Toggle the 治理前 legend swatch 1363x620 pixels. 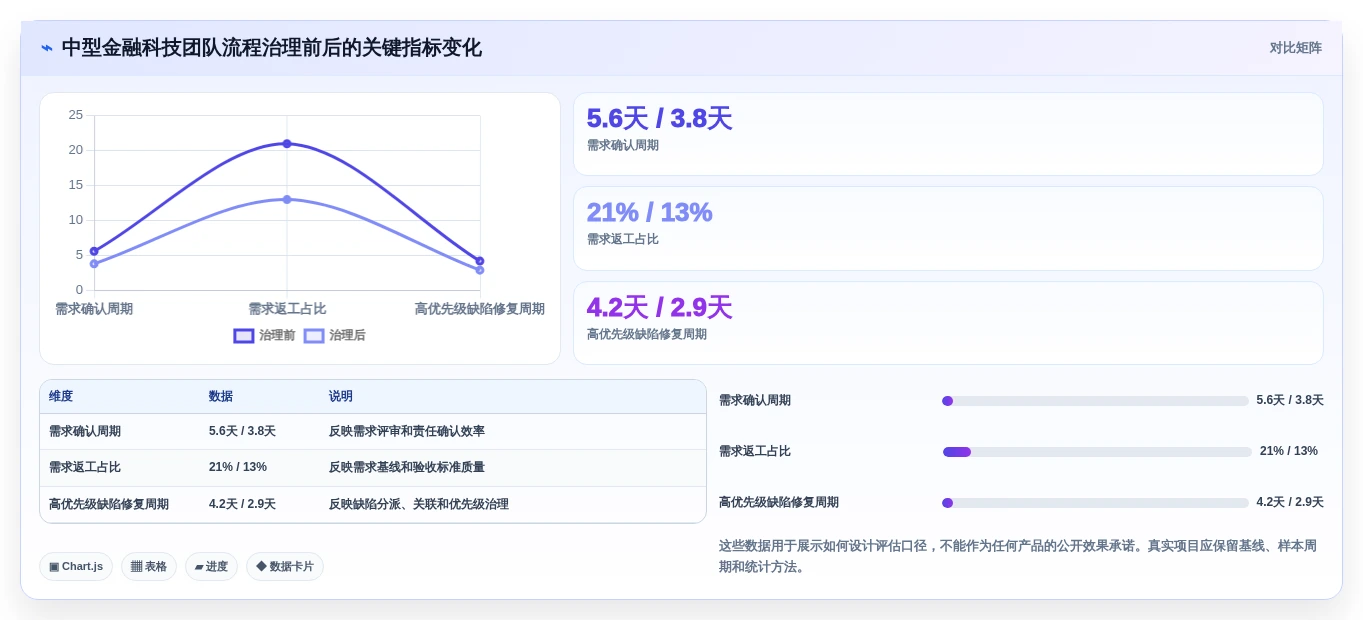pyautogui.click(x=244, y=336)
